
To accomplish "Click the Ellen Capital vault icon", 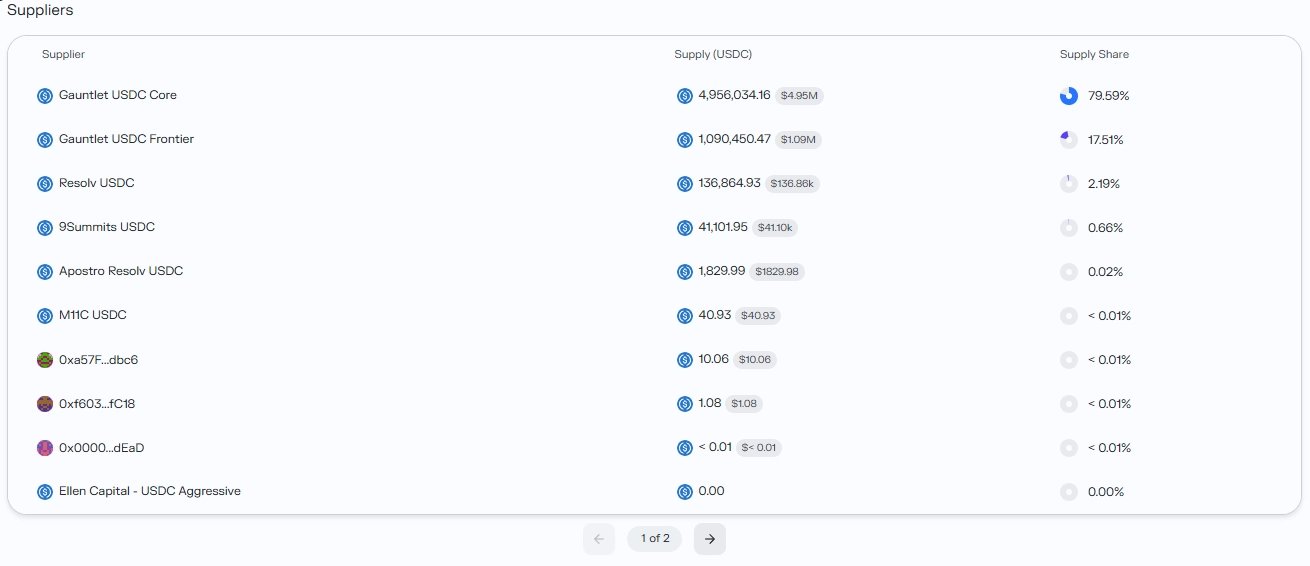I will pos(44,492).
